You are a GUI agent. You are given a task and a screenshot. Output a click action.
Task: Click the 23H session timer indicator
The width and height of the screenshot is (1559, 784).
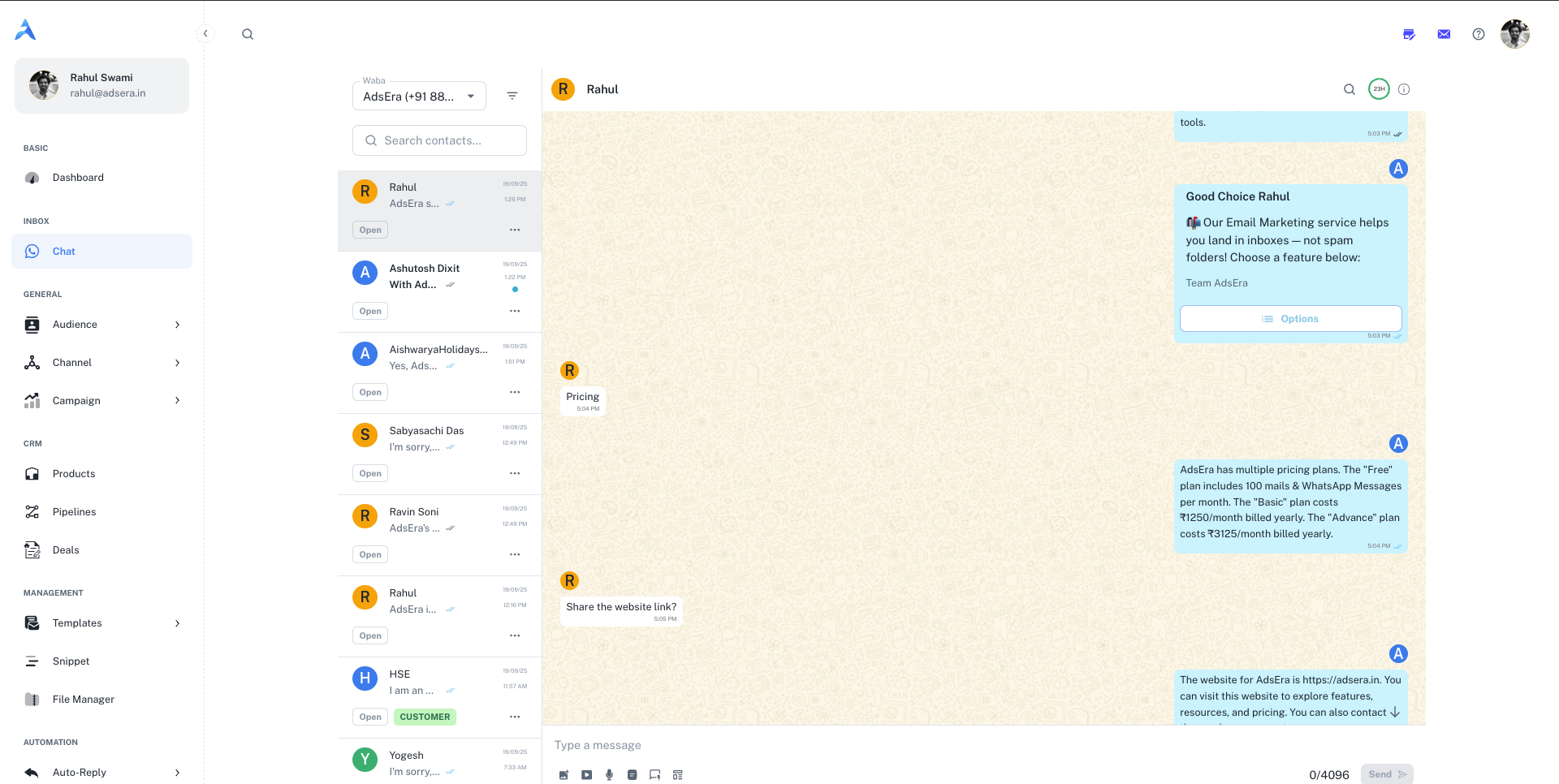coord(1379,89)
